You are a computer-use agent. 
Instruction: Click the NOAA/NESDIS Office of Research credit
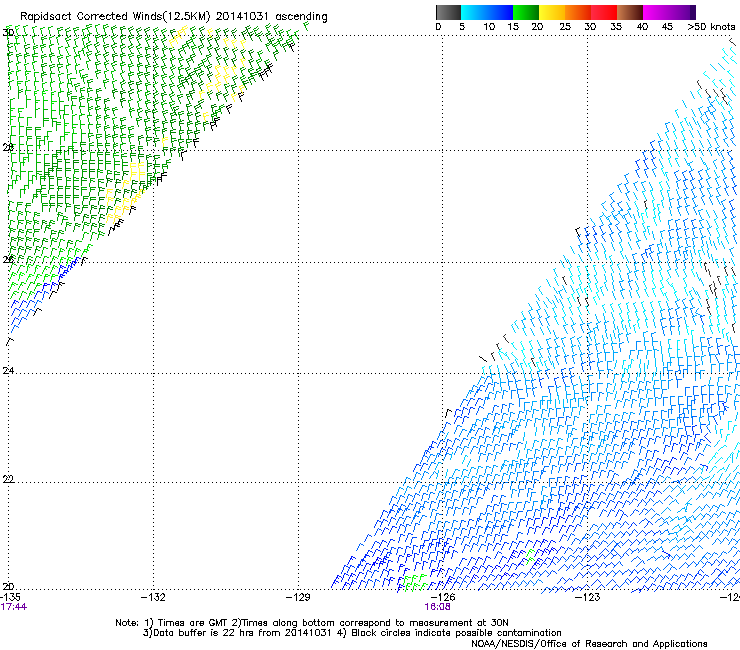[x=589, y=643]
